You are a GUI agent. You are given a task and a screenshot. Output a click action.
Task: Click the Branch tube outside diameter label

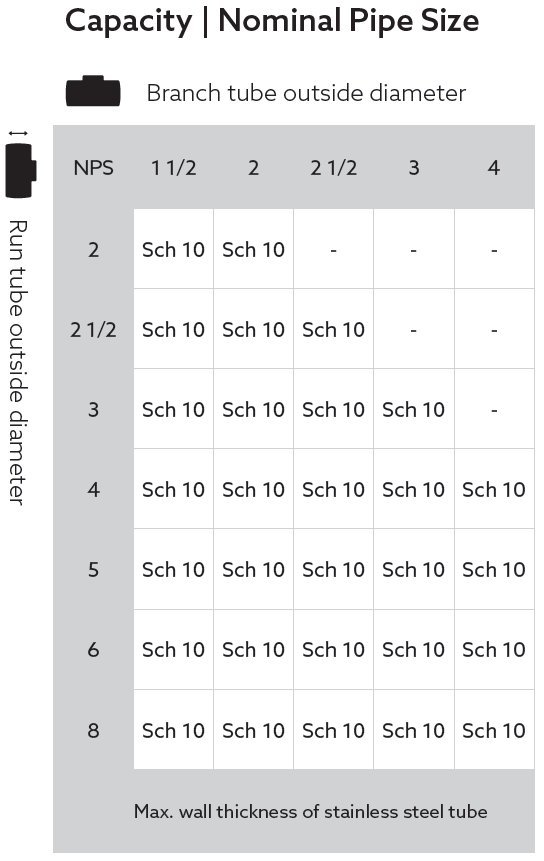tap(306, 93)
